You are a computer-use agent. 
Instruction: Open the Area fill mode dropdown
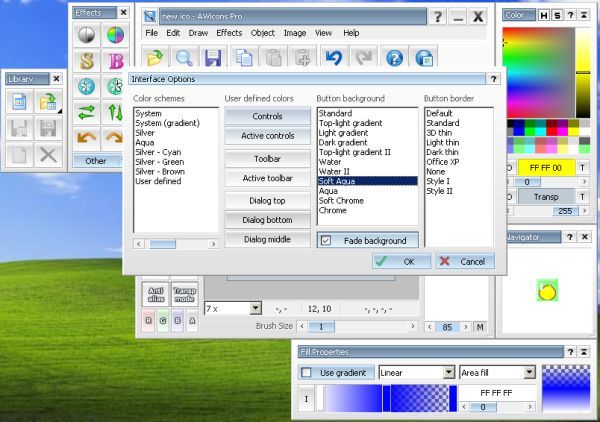[529, 372]
